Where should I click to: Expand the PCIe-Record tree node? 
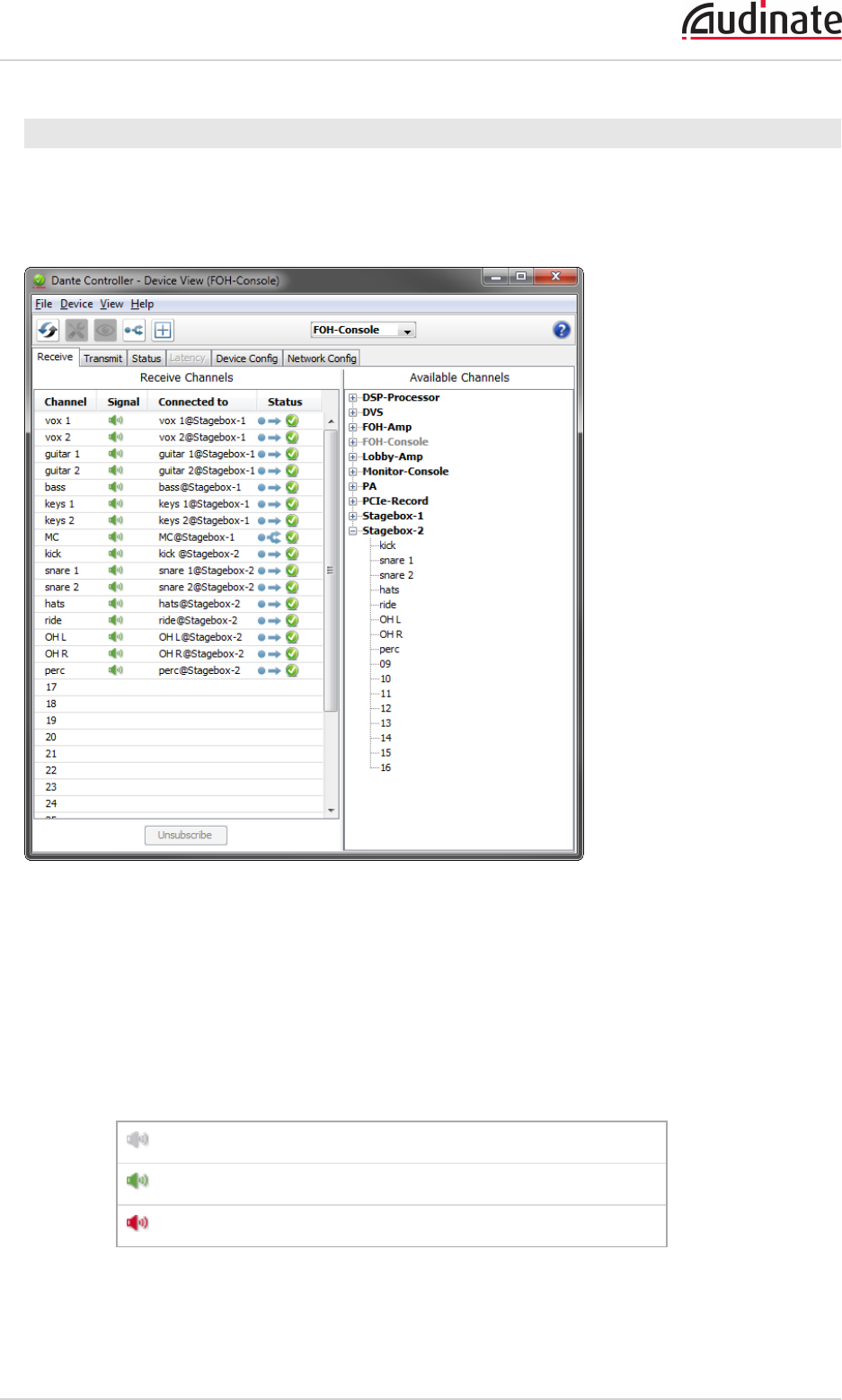[353, 501]
